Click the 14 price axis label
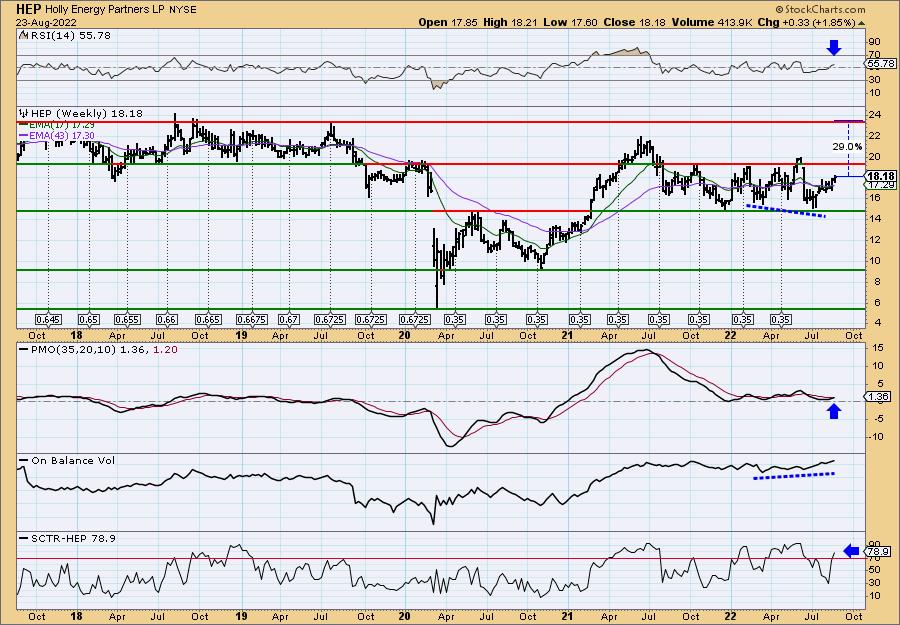This screenshot has width=900, height=625. 875,219
